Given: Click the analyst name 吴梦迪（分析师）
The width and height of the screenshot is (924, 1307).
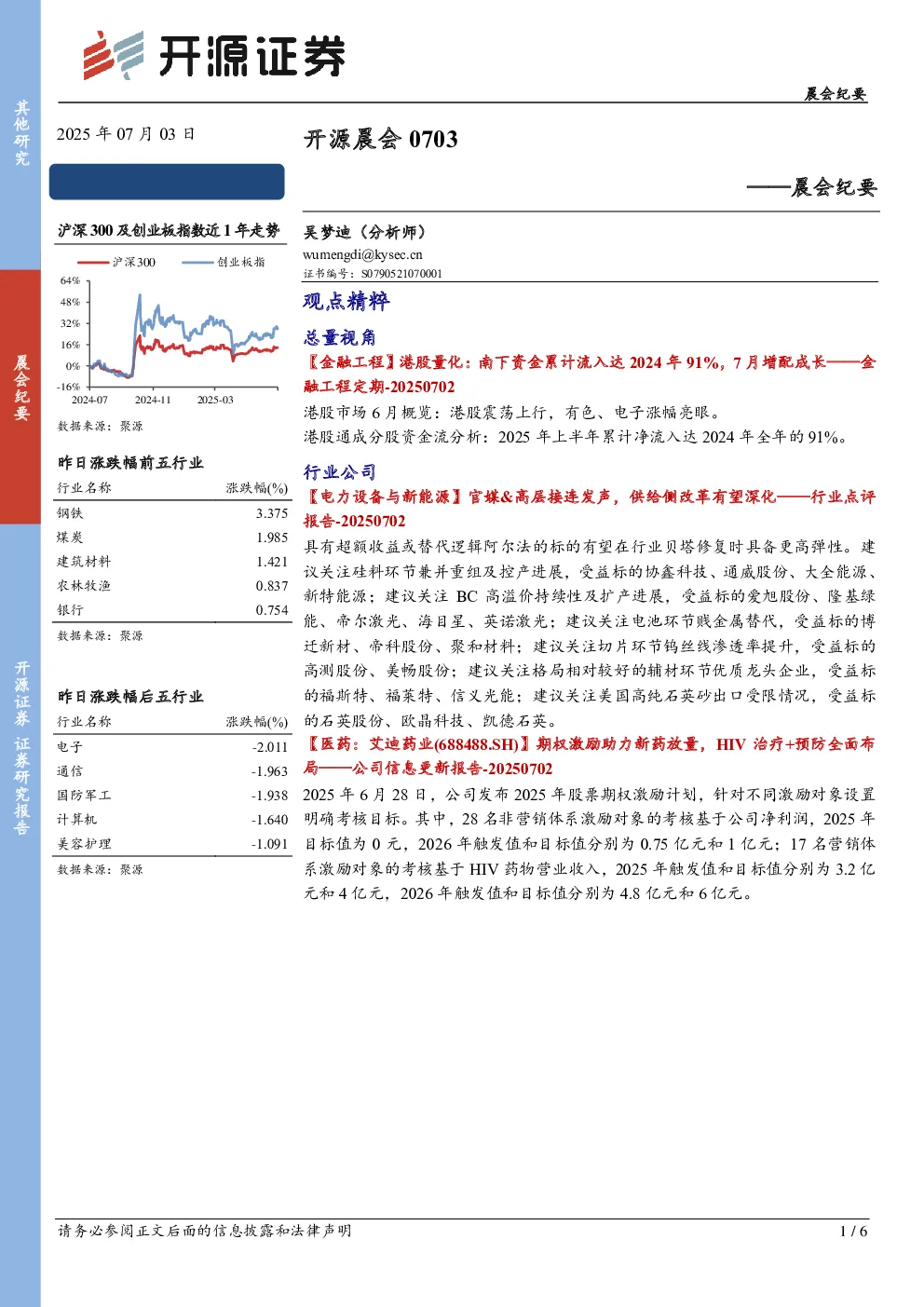Looking at the screenshot, I should point(366,232).
